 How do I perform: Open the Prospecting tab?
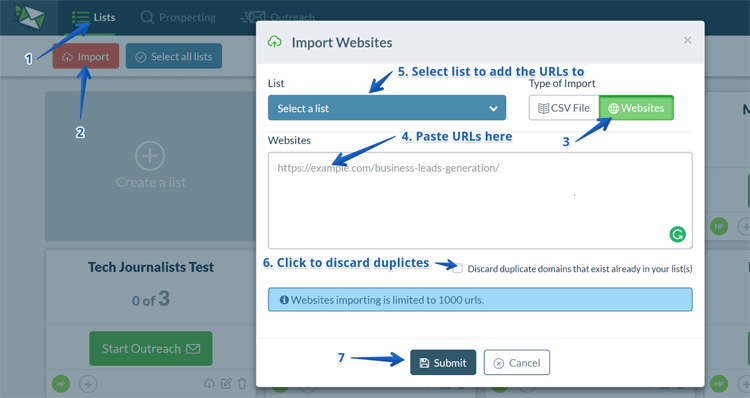pyautogui.click(x=178, y=18)
